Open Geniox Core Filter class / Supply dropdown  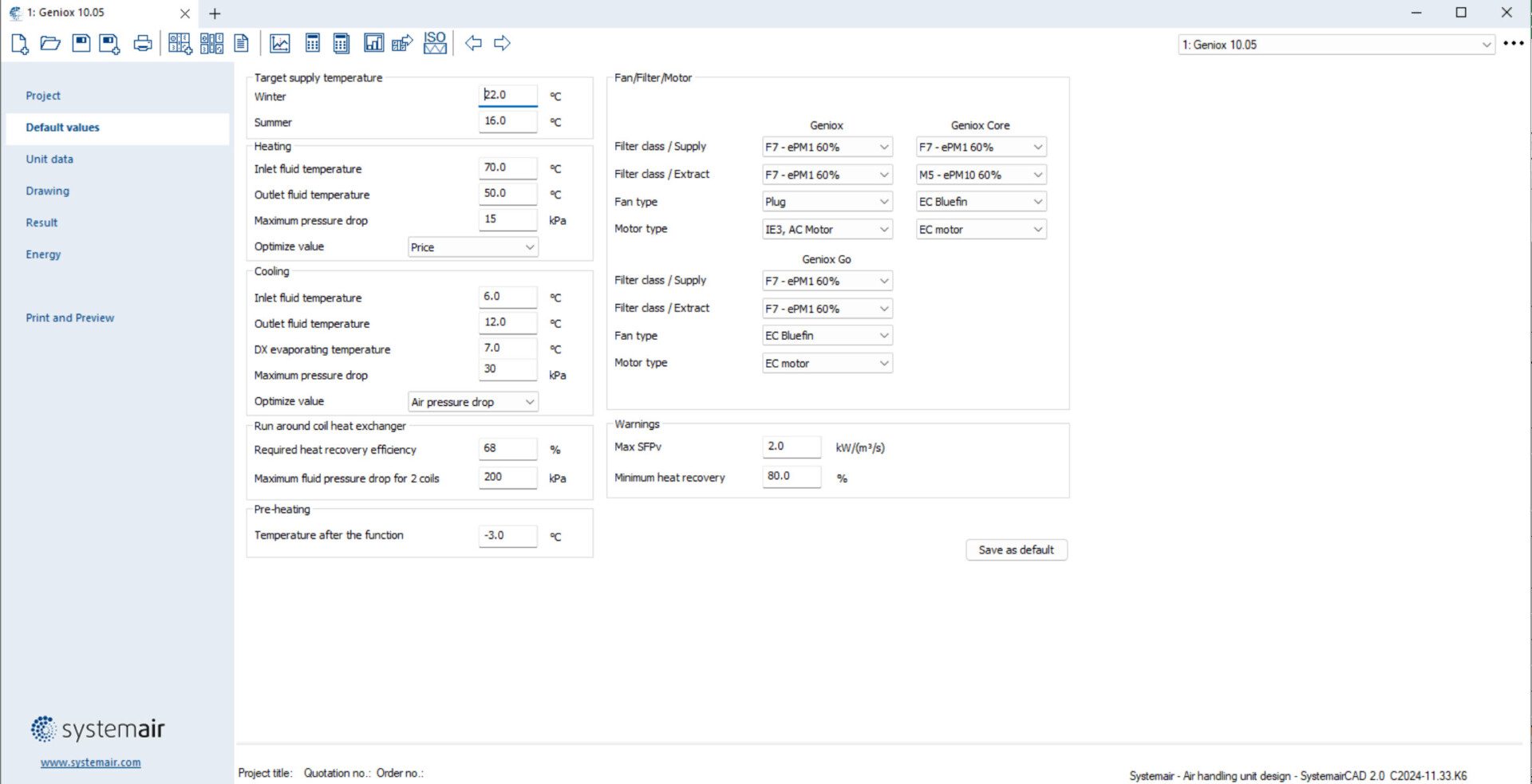(x=981, y=147)
